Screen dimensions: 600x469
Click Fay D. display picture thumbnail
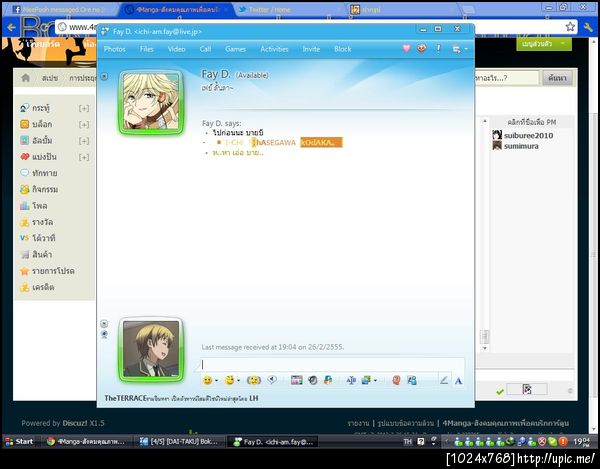tap(152, 102)
